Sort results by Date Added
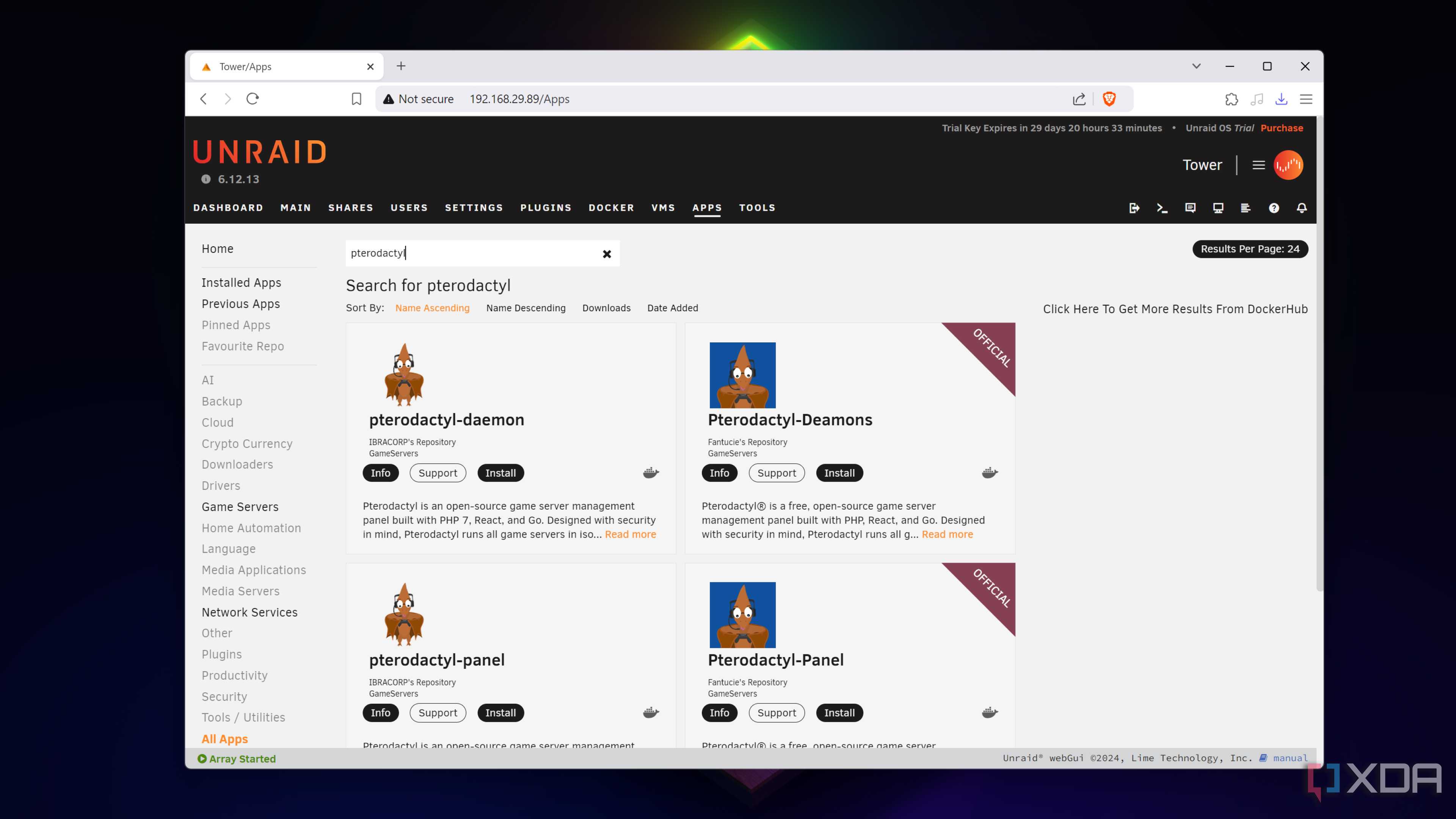1456x819 pixels. tap(672, 308)
